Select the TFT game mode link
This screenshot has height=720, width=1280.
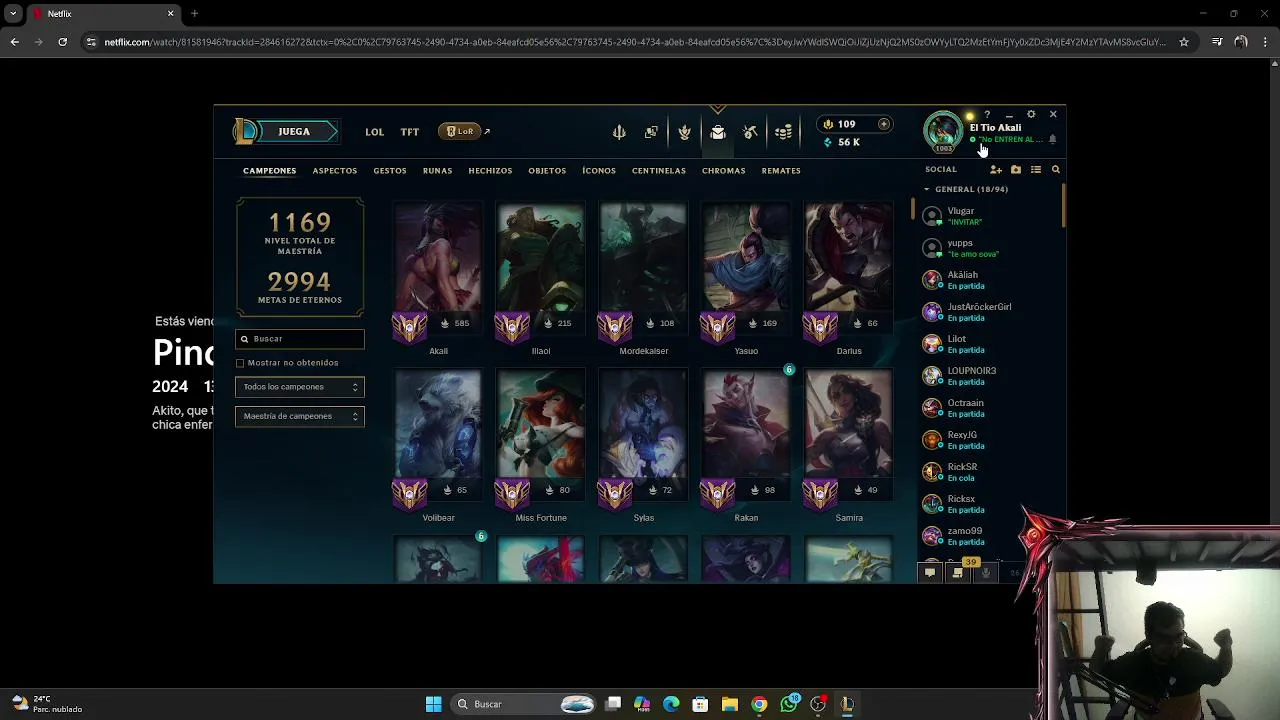410,132
